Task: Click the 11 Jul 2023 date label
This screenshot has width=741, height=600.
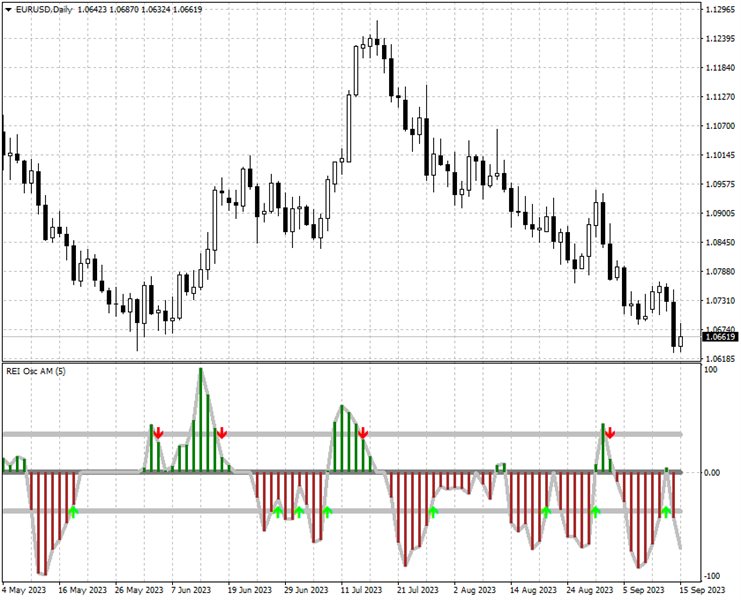Action: pyautogui.click(x=362, y=590)
